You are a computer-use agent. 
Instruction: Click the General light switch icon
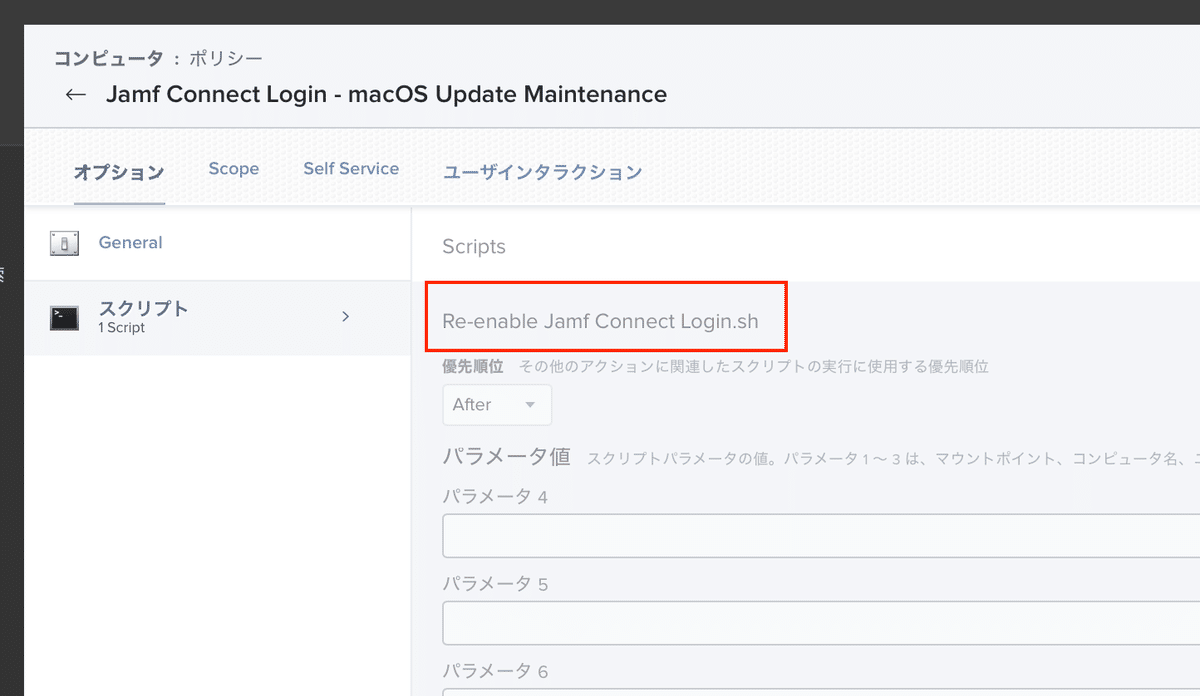tap(64, 243)
